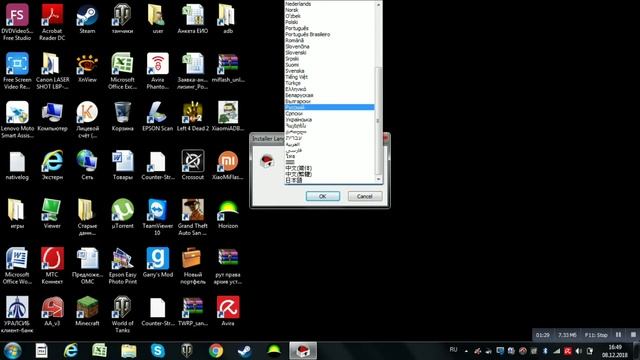The height and width of the screenshot is (360, 640).
Task: Select the Steam desktop shortcut
Action: (87, 19)
